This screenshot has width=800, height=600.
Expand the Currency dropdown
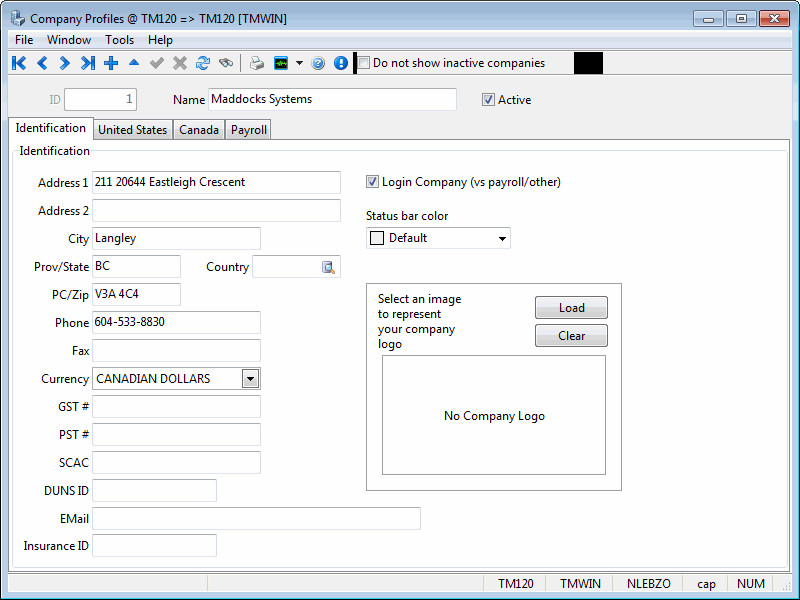[251, 379]
